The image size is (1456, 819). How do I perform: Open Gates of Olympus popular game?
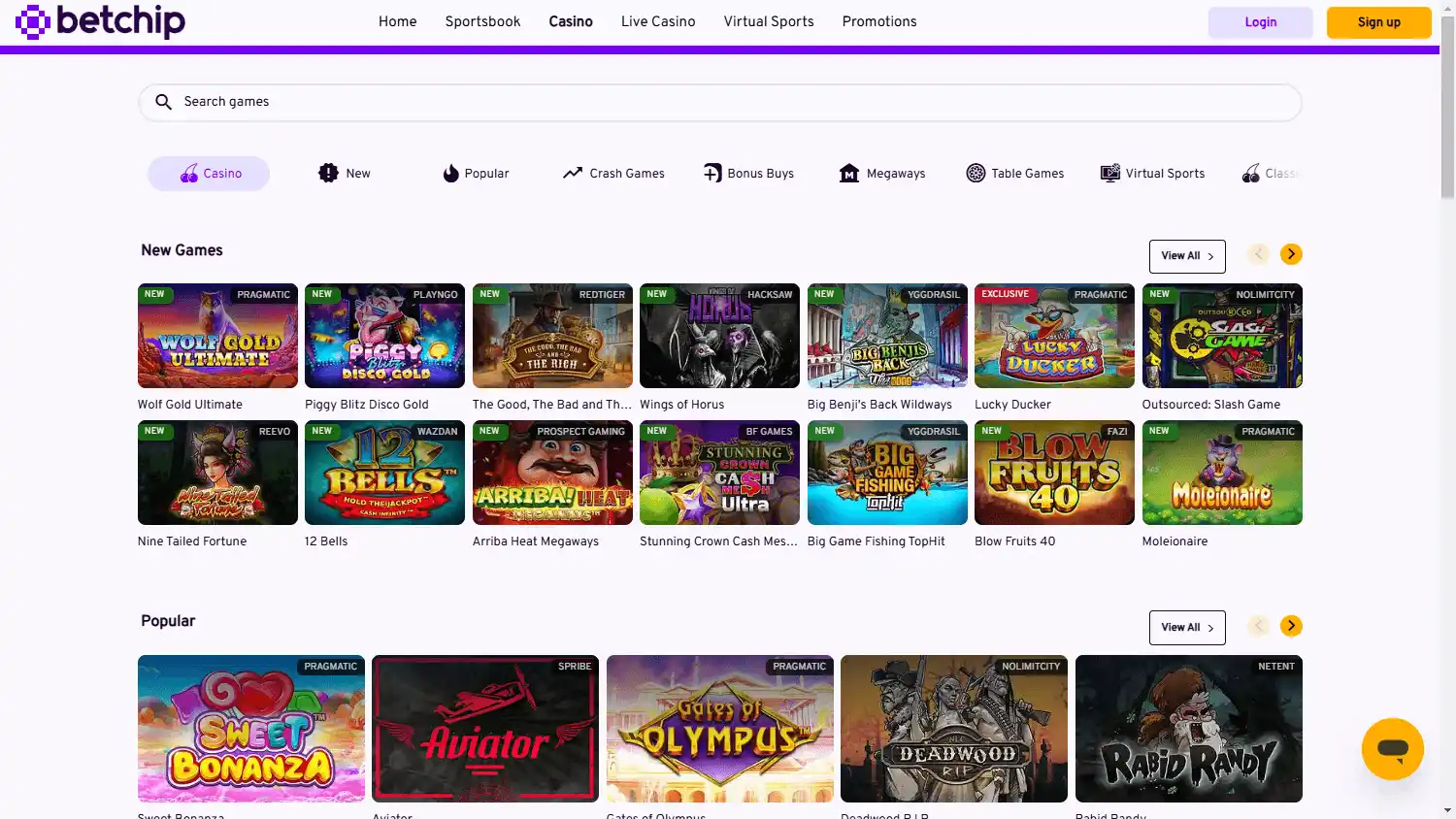(x=720, y=729)
